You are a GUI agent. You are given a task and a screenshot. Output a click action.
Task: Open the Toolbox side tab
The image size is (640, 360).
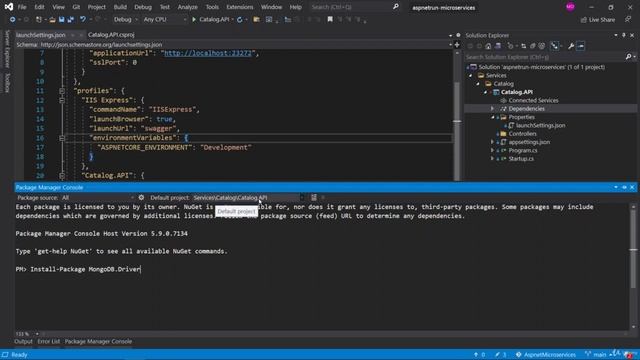click(x=7, y=82)
